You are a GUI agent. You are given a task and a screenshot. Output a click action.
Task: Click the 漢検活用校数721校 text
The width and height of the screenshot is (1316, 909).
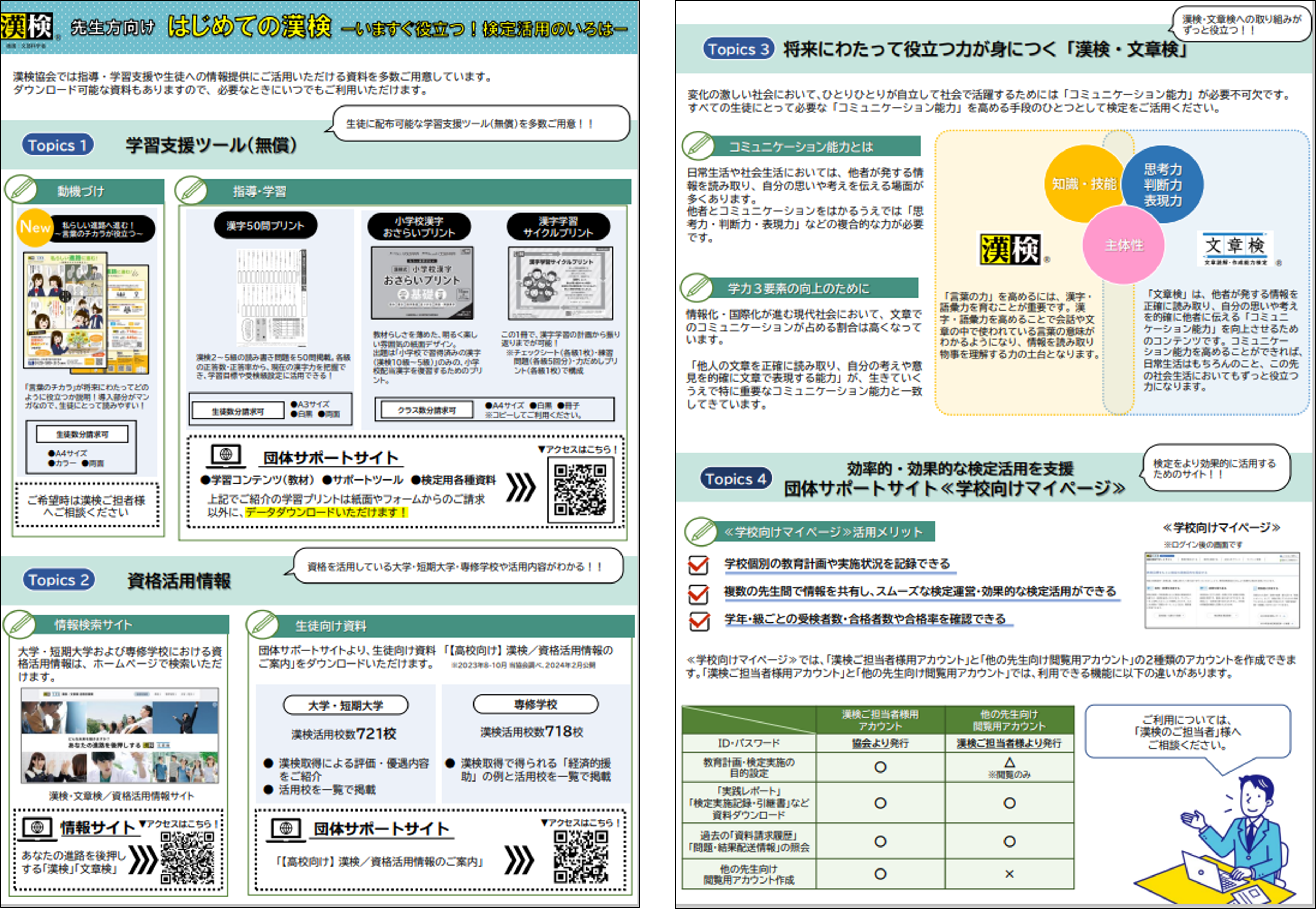coord(343,734)
